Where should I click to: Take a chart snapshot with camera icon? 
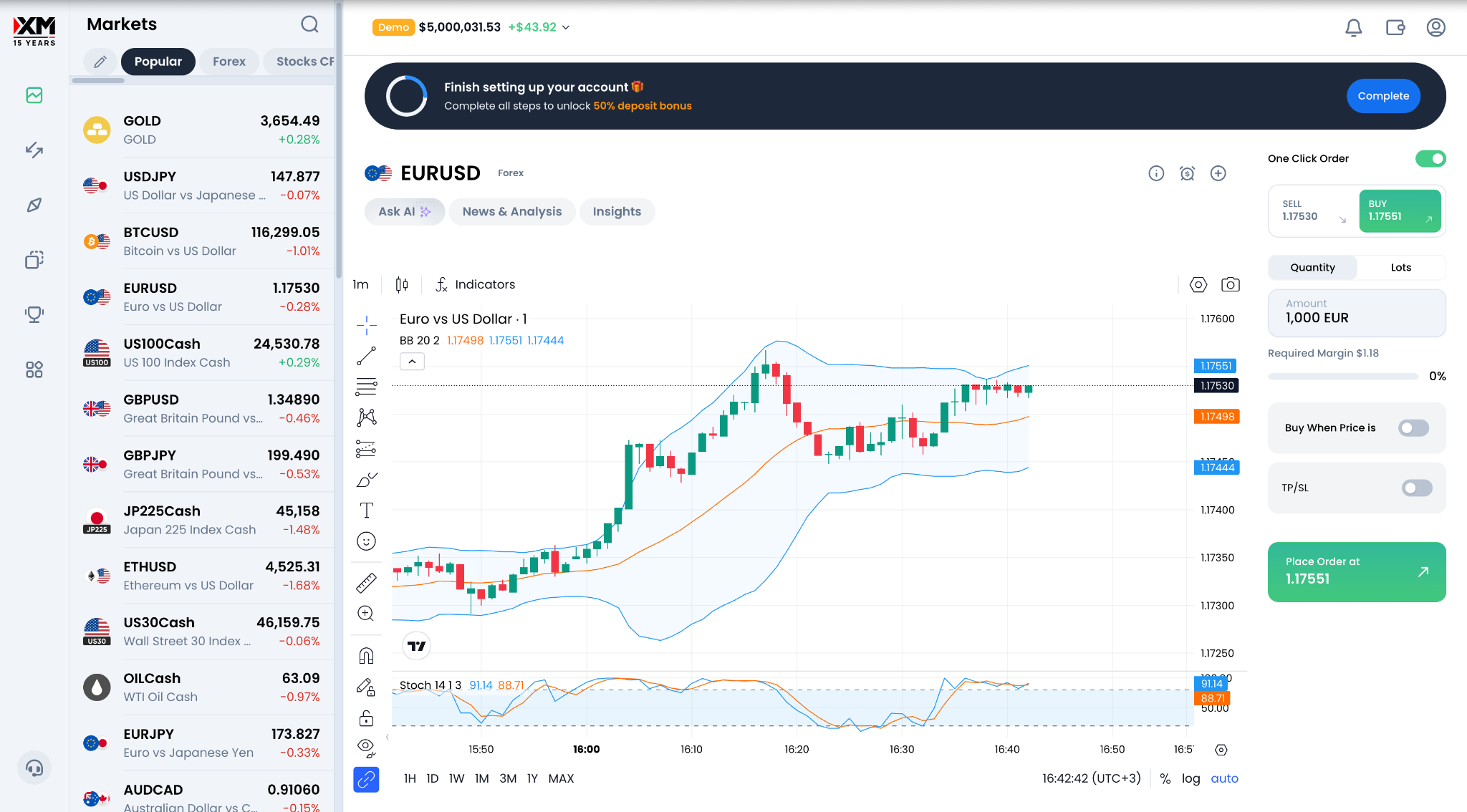point(1231,284)
